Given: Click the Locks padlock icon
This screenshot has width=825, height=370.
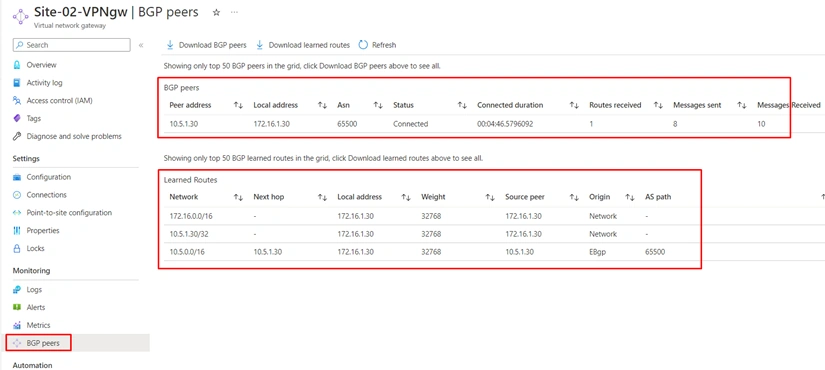Looking at the screenshot, I should [17, 248].
